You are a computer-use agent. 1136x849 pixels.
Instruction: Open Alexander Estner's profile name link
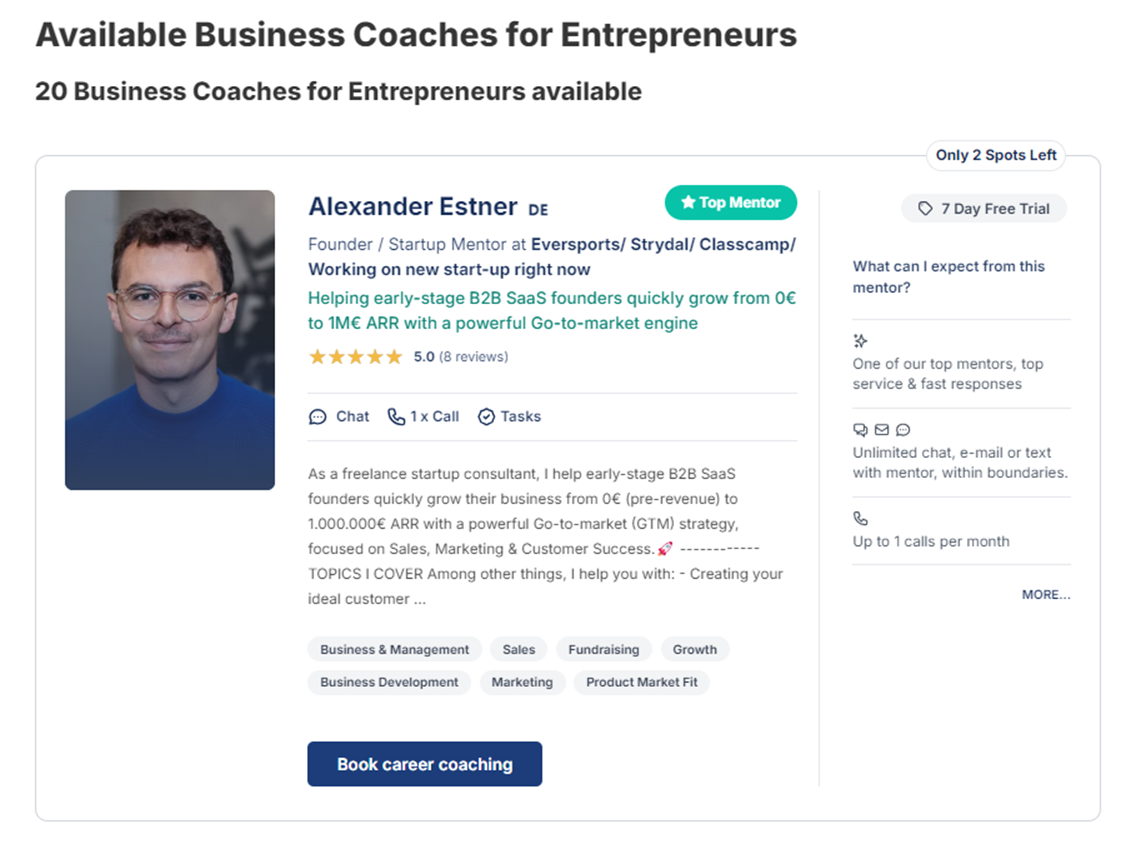point(413,206)
